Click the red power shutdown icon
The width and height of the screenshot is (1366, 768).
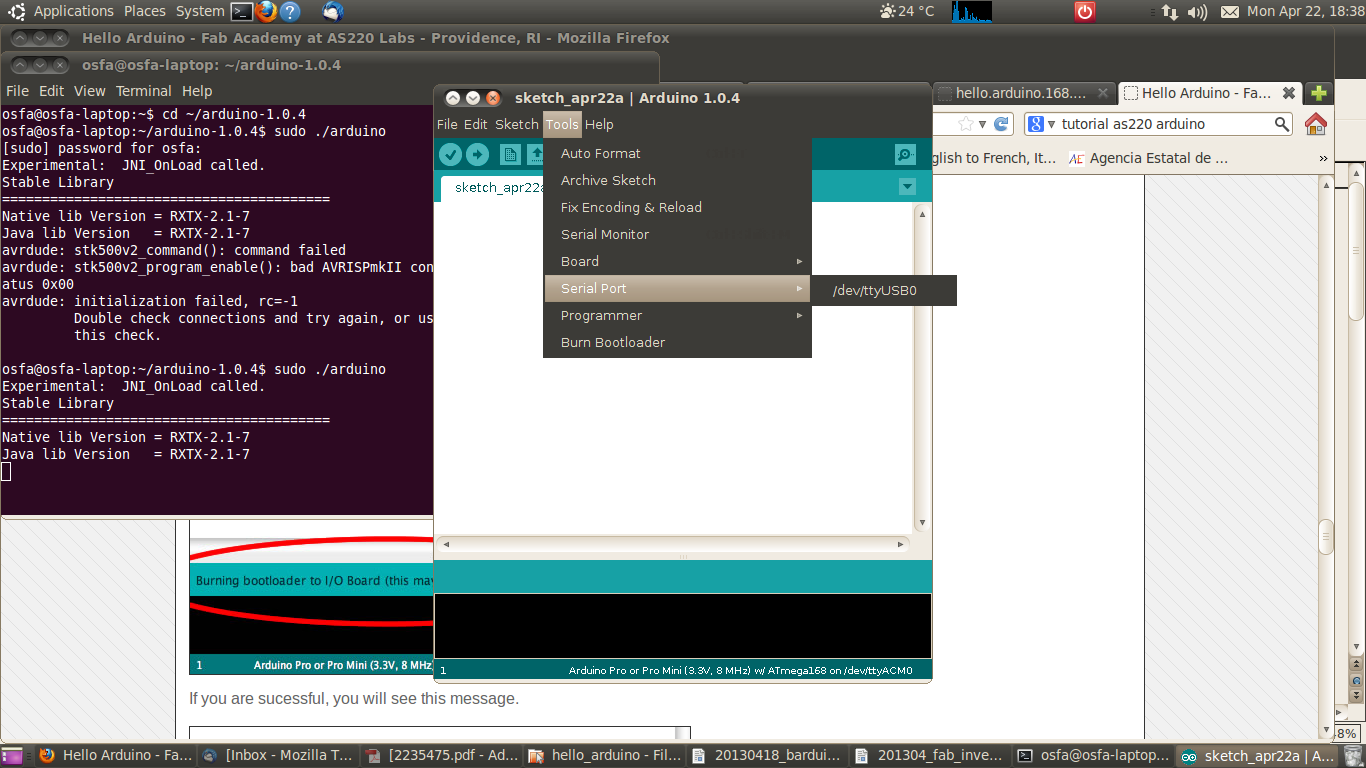tap(1085, 12)
